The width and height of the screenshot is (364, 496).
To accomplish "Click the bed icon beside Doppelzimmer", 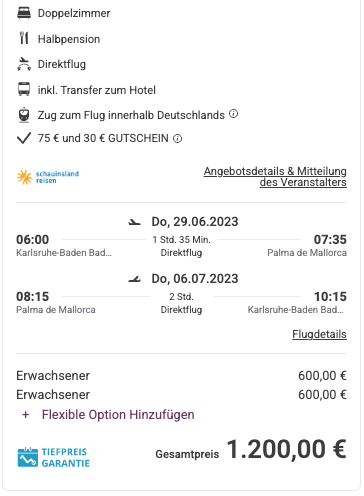I will (24, 13).
